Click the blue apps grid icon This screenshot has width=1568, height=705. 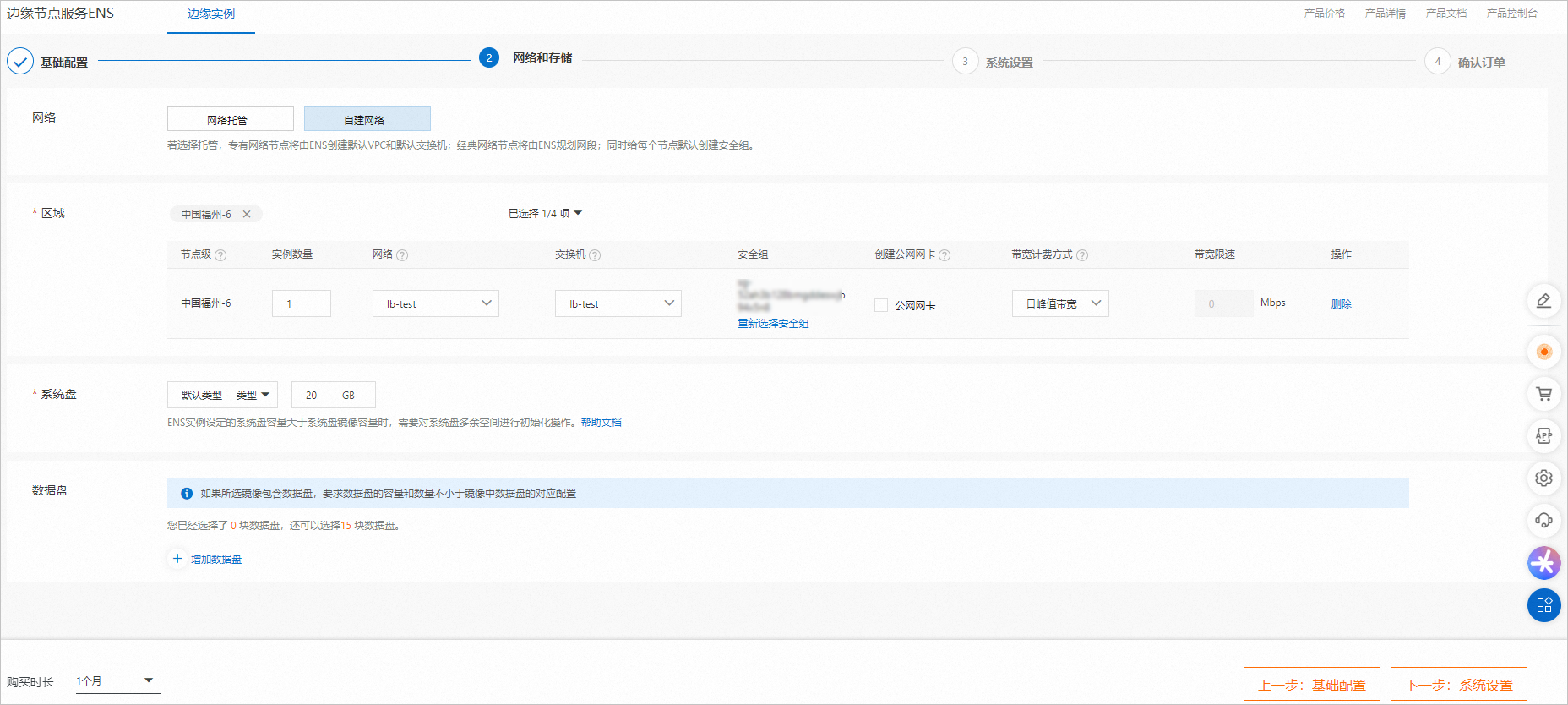point(1543,605)
